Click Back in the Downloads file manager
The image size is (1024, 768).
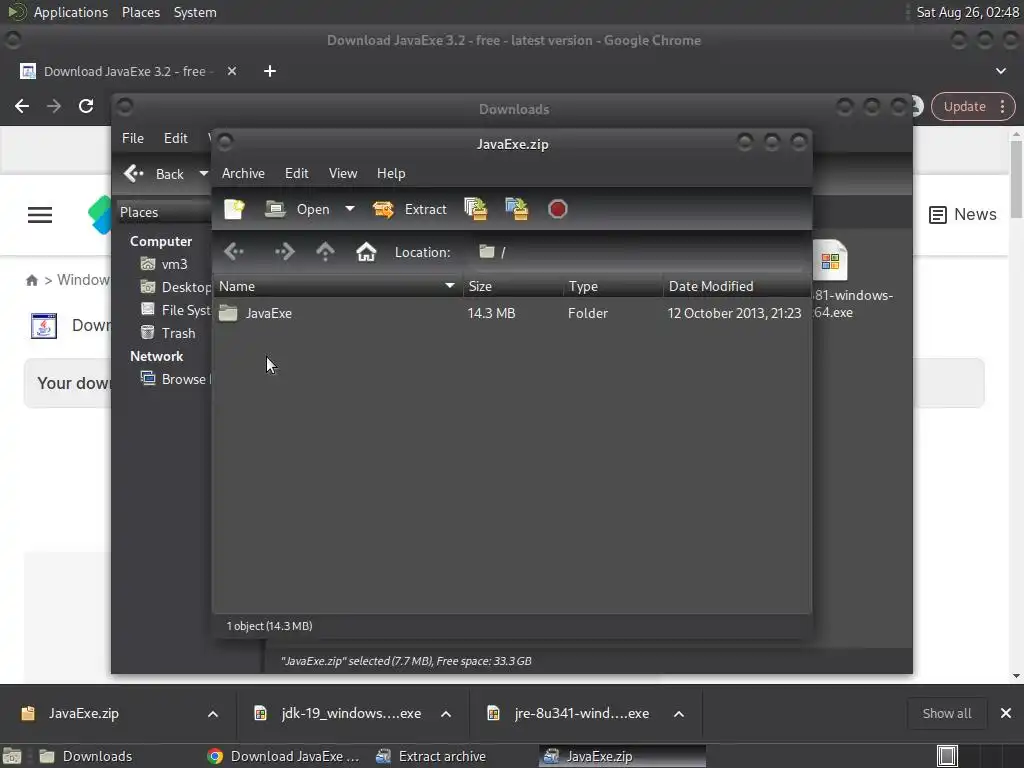154,174
